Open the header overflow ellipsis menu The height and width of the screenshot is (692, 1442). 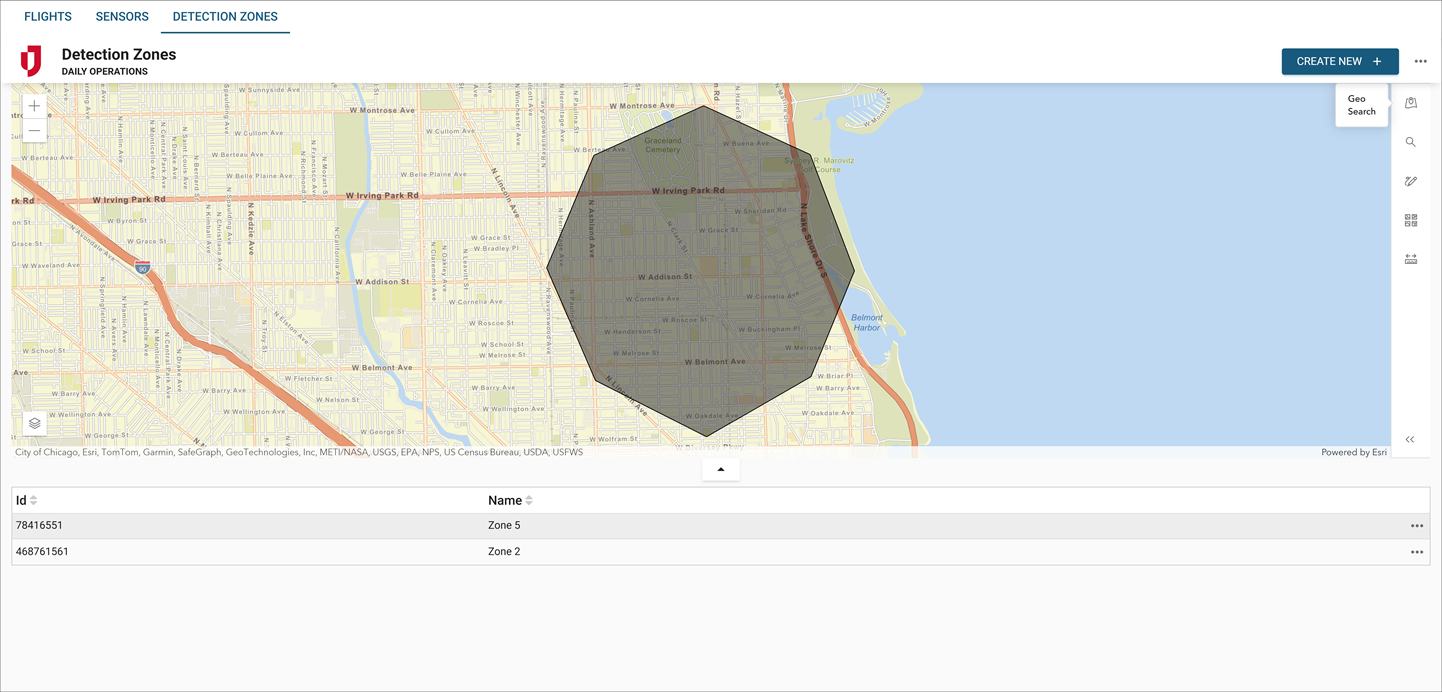(1420, 61)
